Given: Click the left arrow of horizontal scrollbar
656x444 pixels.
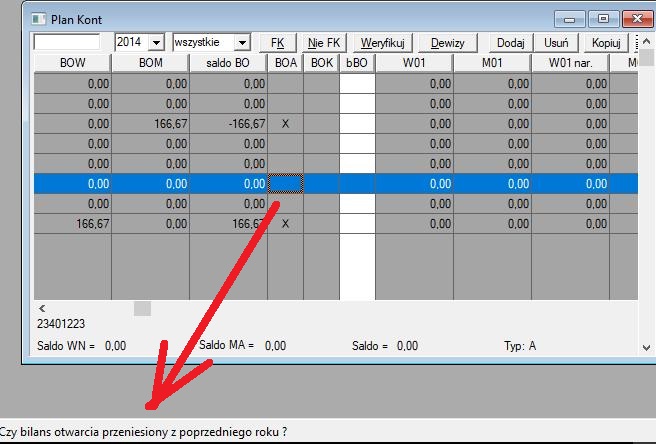Looking at the screenshot, I should pos(42,309).
